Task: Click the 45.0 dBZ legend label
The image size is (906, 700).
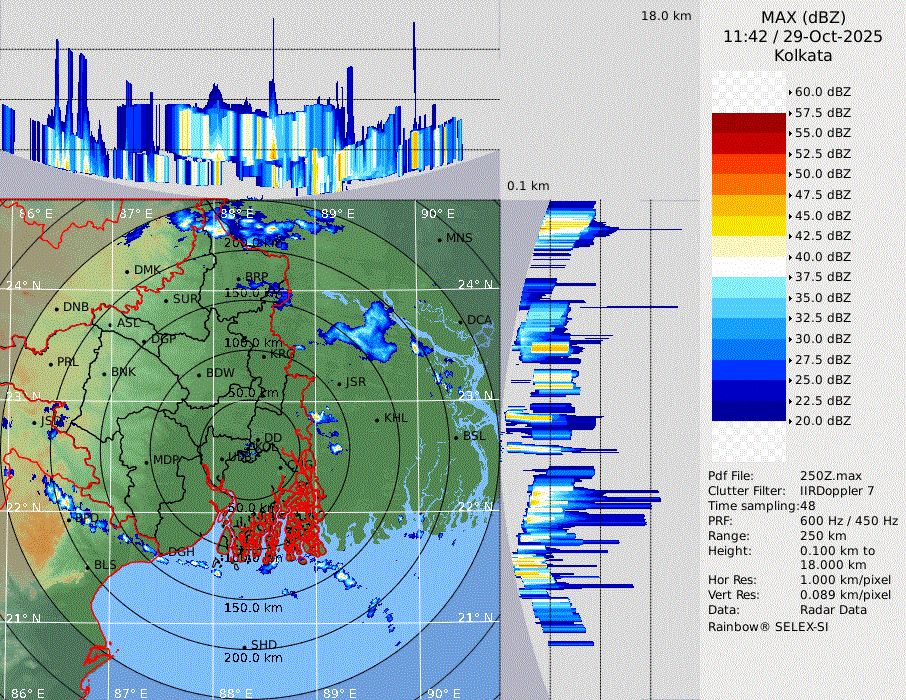Action: [x=823, y=215]
